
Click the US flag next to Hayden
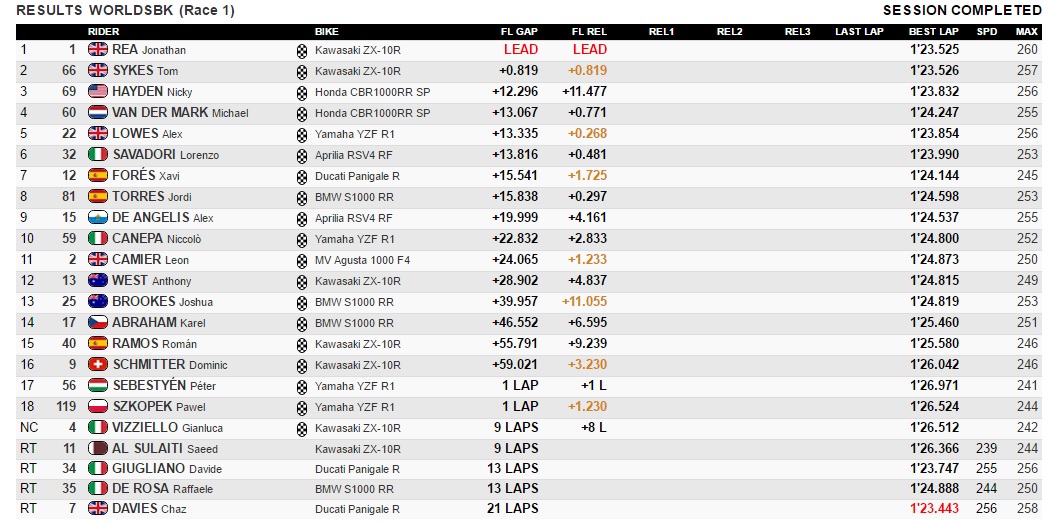[x=98, y=91]
